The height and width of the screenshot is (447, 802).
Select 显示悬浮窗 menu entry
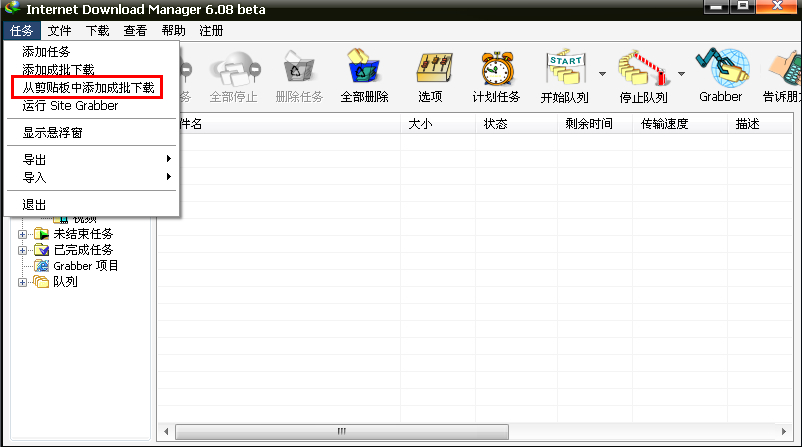[92, 132]
